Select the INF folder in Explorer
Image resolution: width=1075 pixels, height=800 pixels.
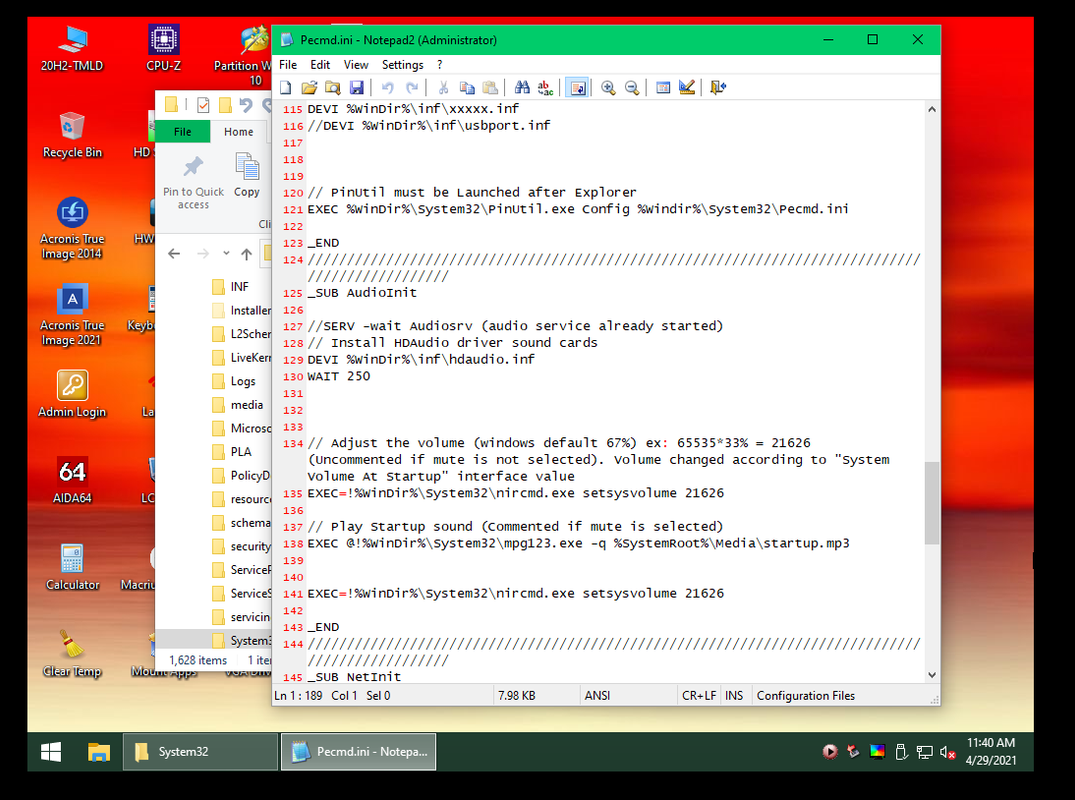click(x=241, y=287)
